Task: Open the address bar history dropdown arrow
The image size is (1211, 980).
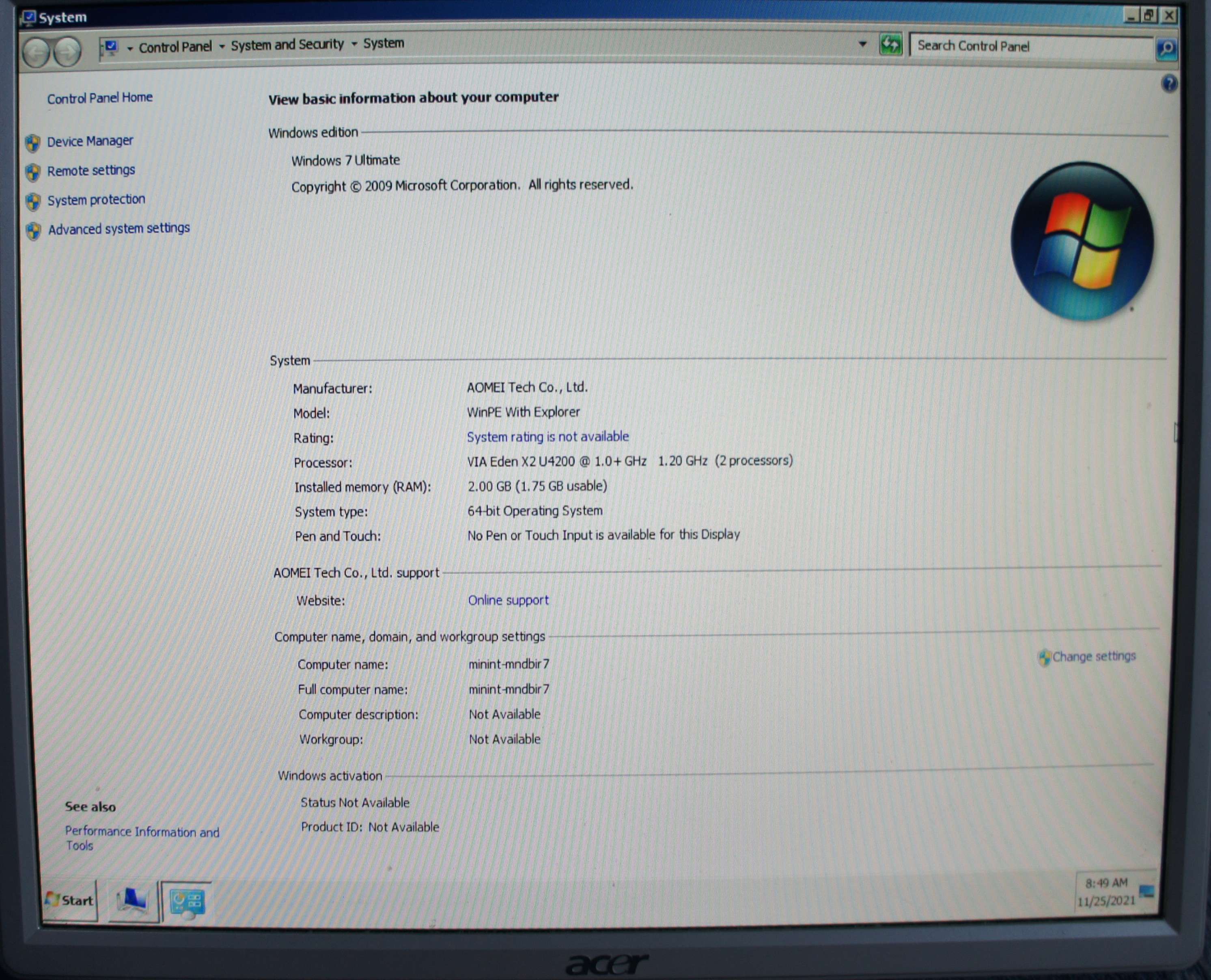Action: click(862, 43)
